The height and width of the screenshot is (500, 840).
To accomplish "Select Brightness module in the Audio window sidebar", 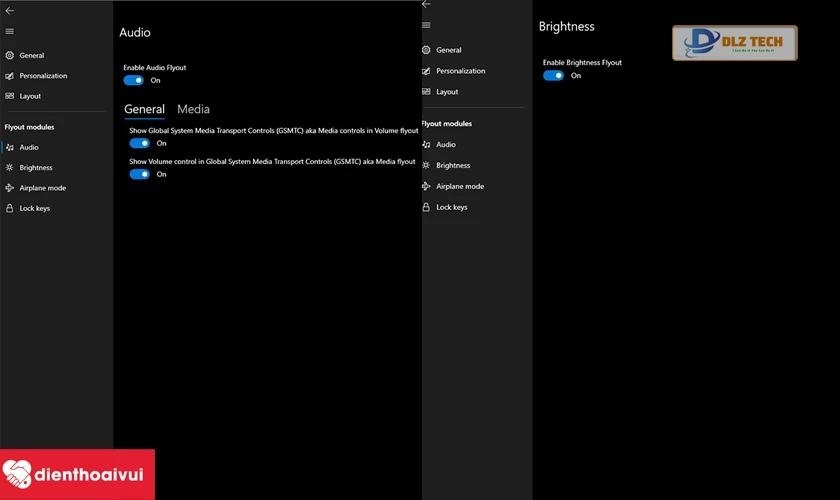I will (x=35, y=168).
